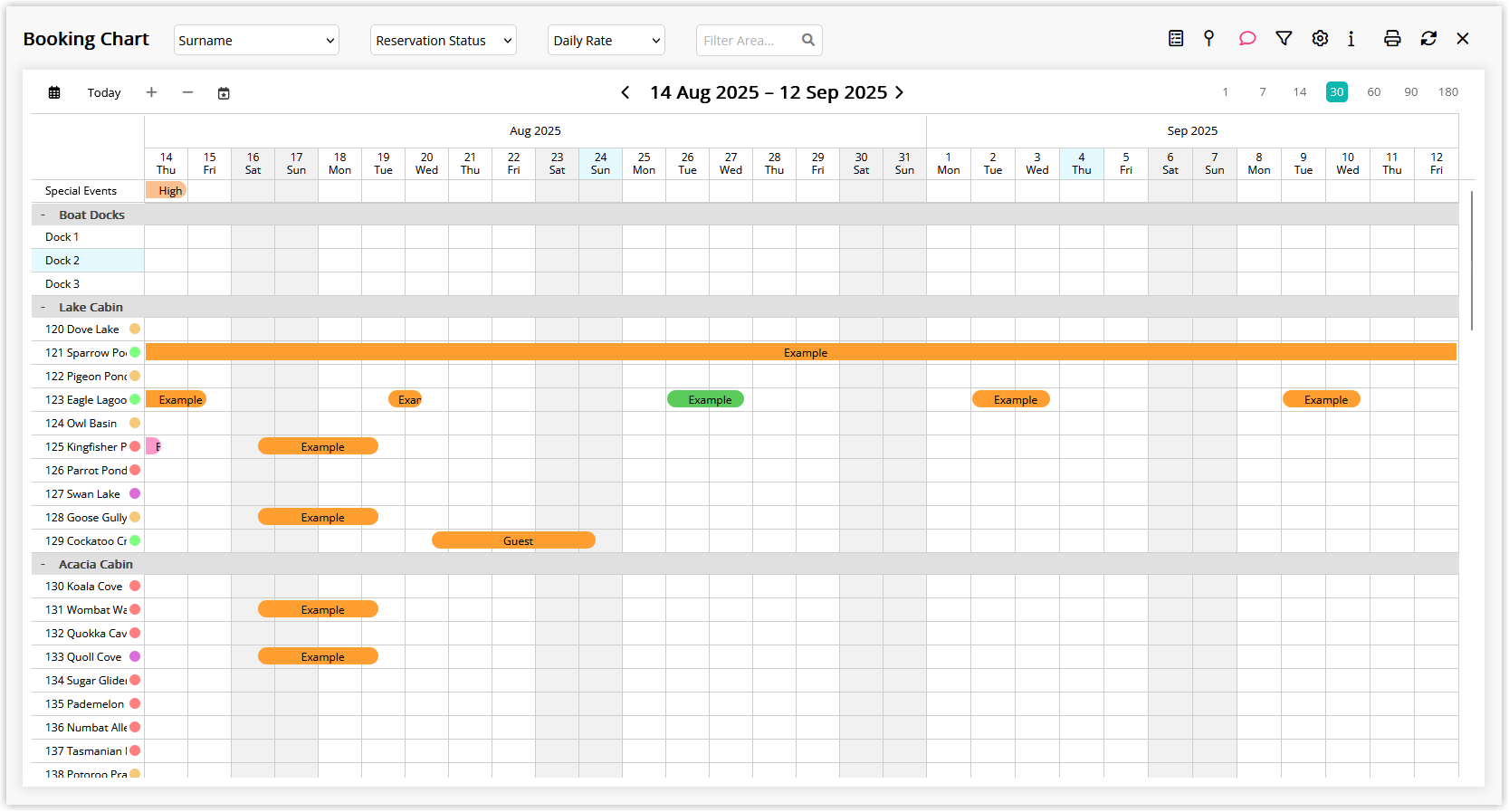Open the red speech bubble notes icon
The width and height of the screenshot is (1509, 812).
[x=1247, y=38]
